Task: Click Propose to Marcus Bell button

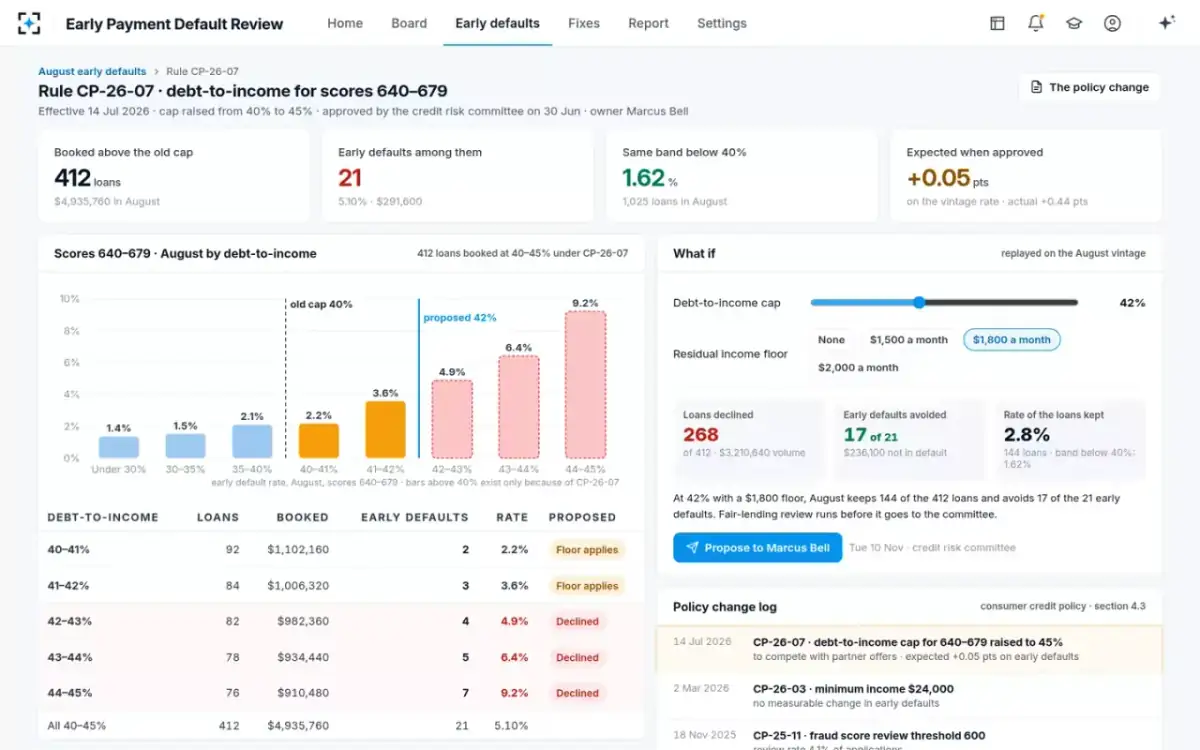Action: (757, 548)
